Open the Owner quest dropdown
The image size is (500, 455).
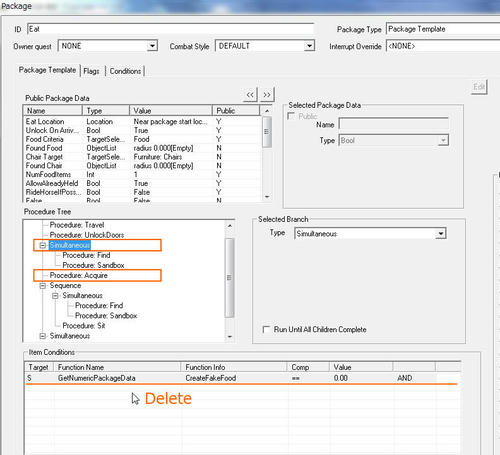152,46
